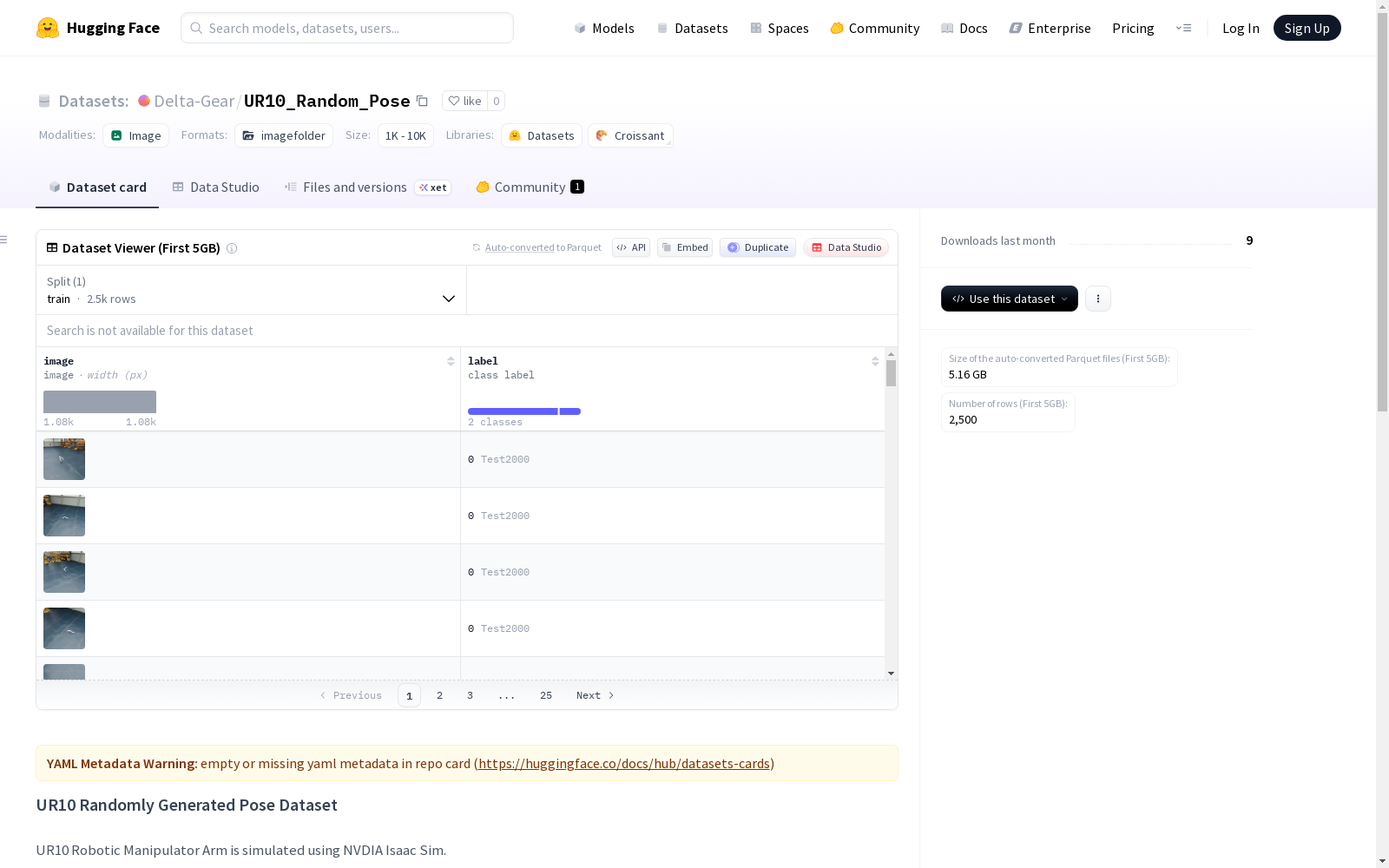Screen dimensions: 1389x868
Task: Click the dataset search input field
Action: [467, 331]
